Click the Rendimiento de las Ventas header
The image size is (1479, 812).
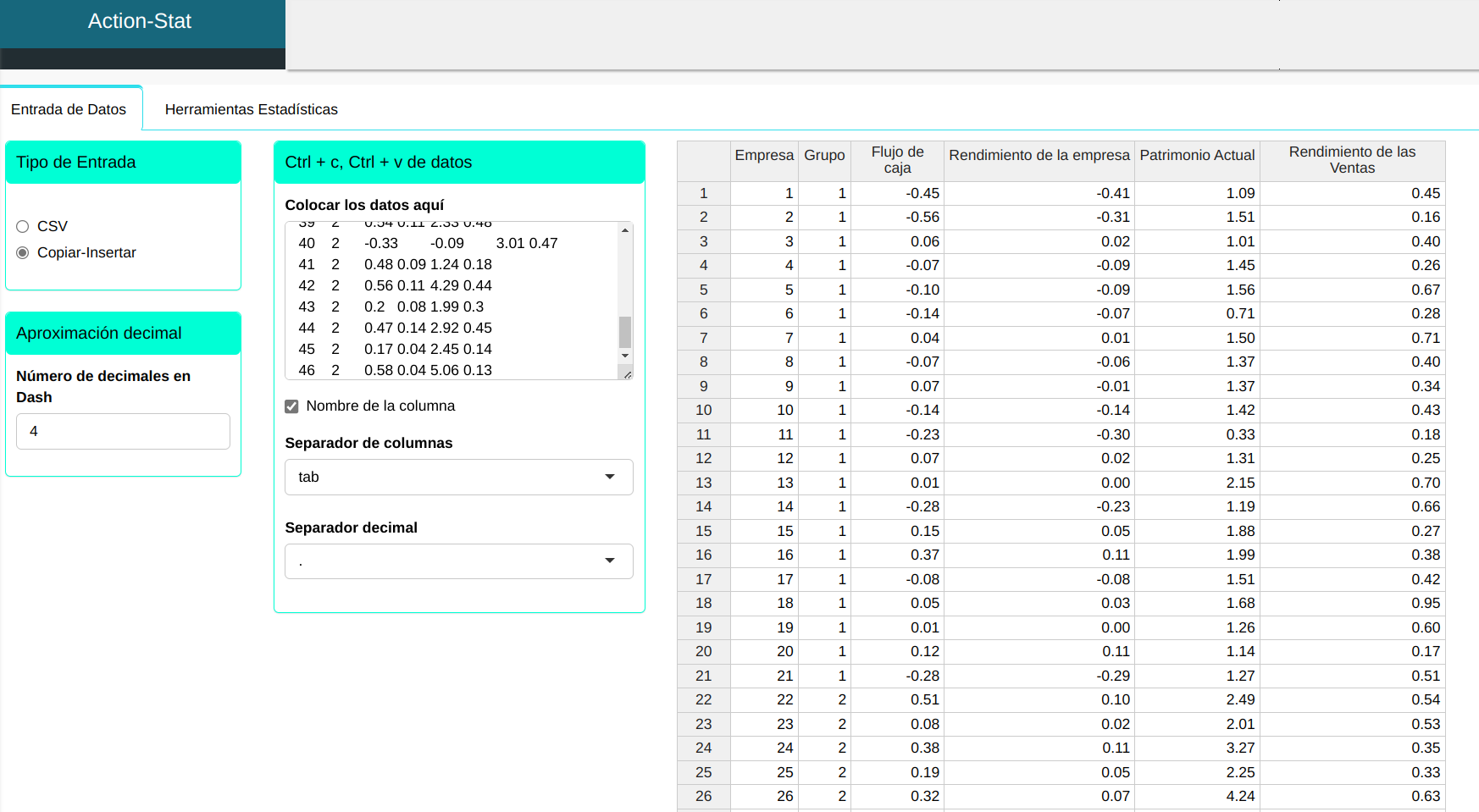(1351, 159)
